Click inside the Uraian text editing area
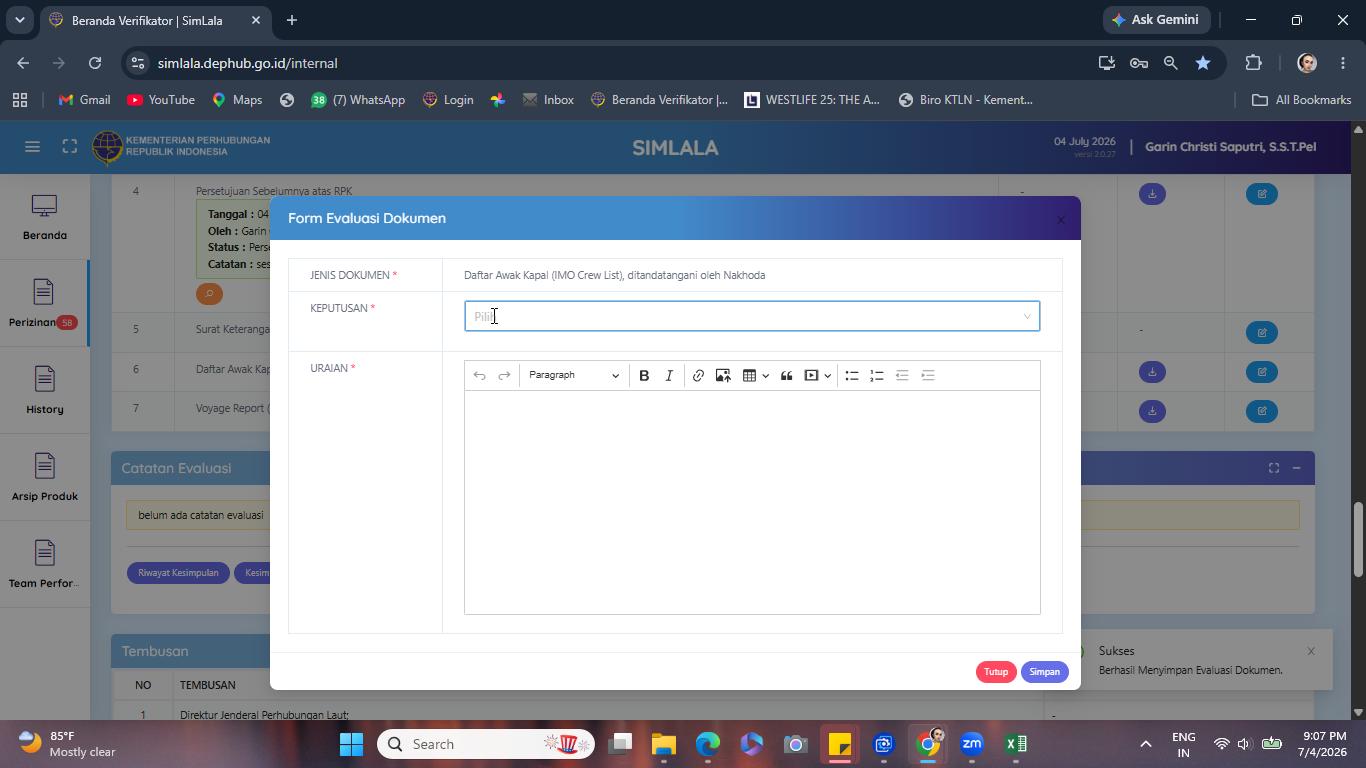Viewport: 1366px width, 768px height. [752, 502]
